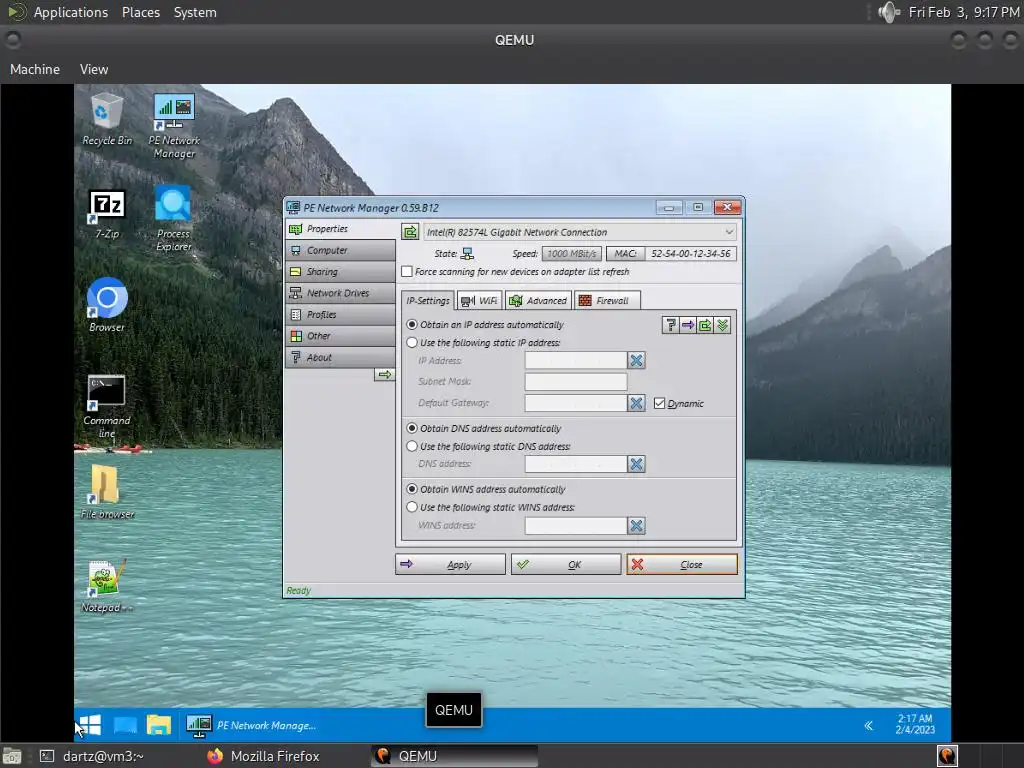Select Use the following static IP address
This screenshot has height=768, width=1024.
coord(411,342)
